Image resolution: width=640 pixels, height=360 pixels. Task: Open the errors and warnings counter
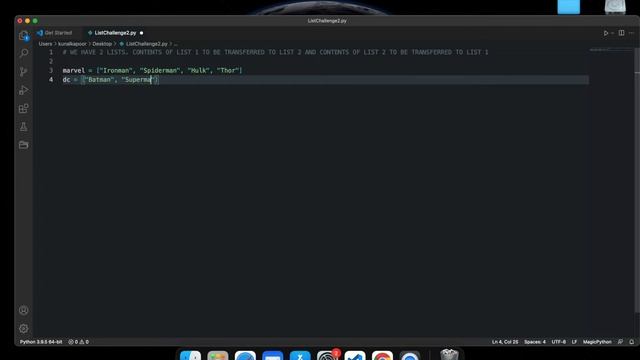point(78,342)
